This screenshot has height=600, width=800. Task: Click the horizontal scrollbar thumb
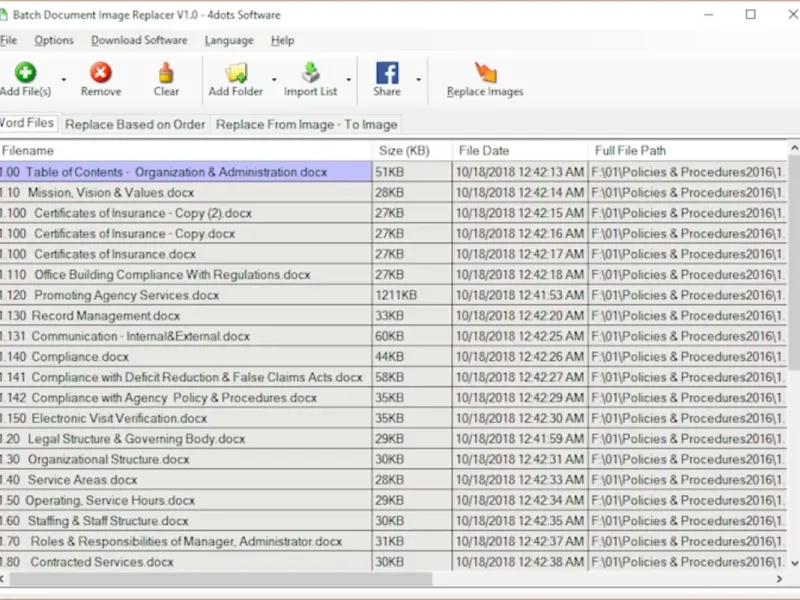(x=220, y=579)
